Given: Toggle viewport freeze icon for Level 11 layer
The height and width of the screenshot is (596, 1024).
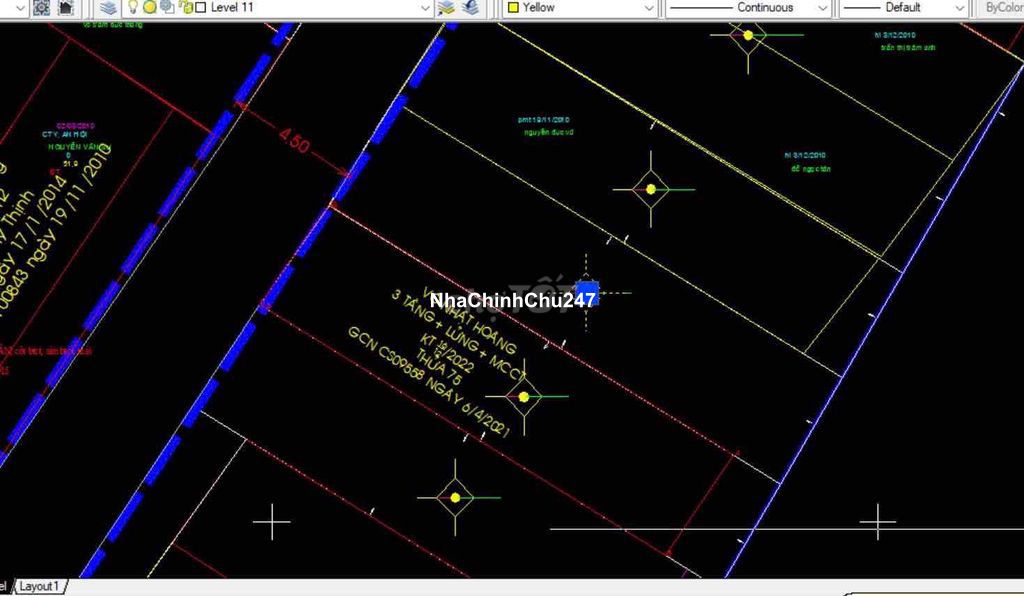Looking at the screenshot, I should tap(166, 7).
